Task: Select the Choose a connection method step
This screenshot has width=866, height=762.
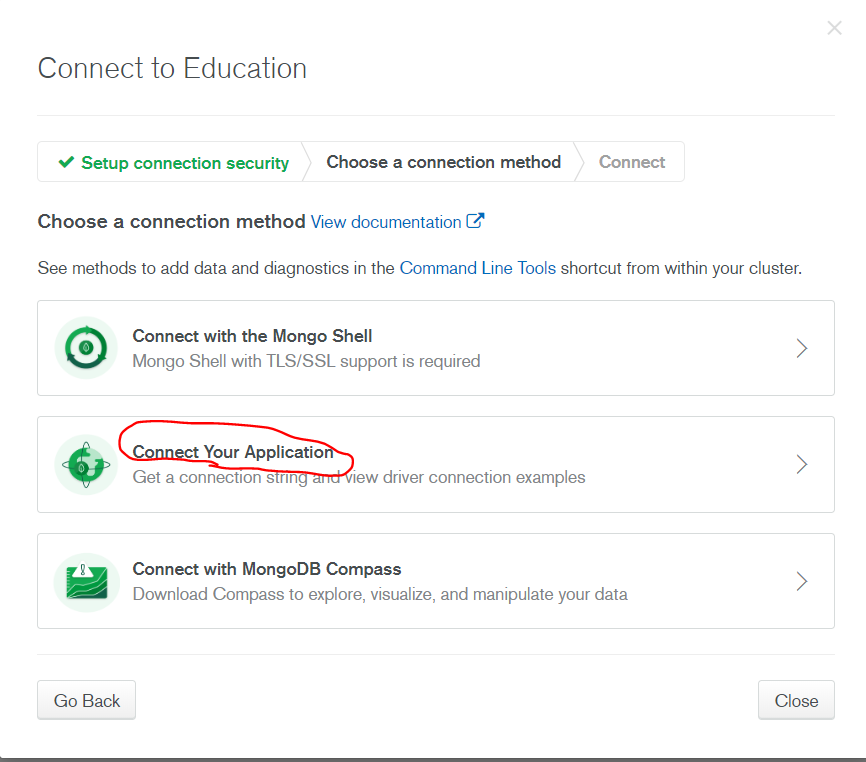Action: 443,162
